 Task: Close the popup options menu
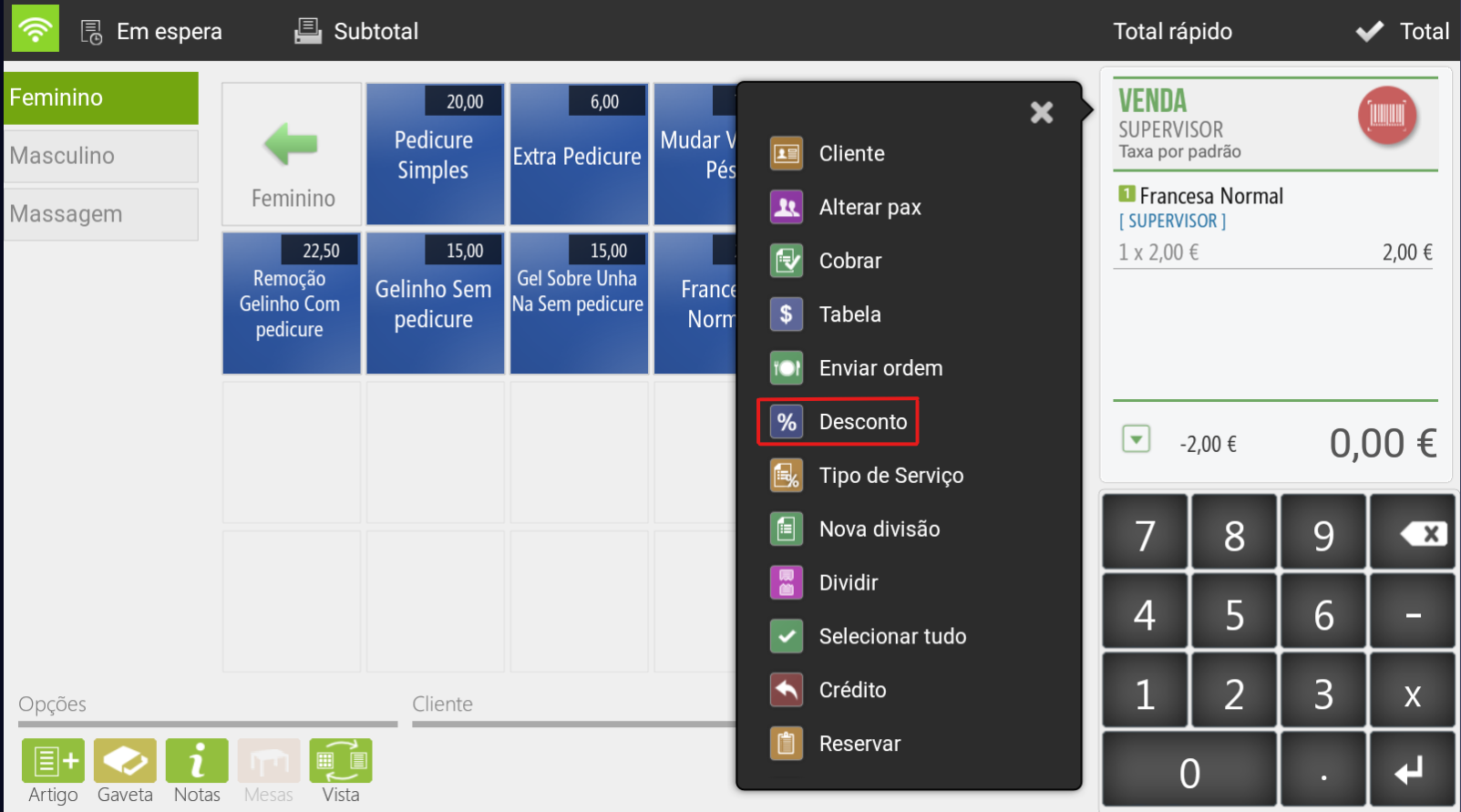[1042, 112]
